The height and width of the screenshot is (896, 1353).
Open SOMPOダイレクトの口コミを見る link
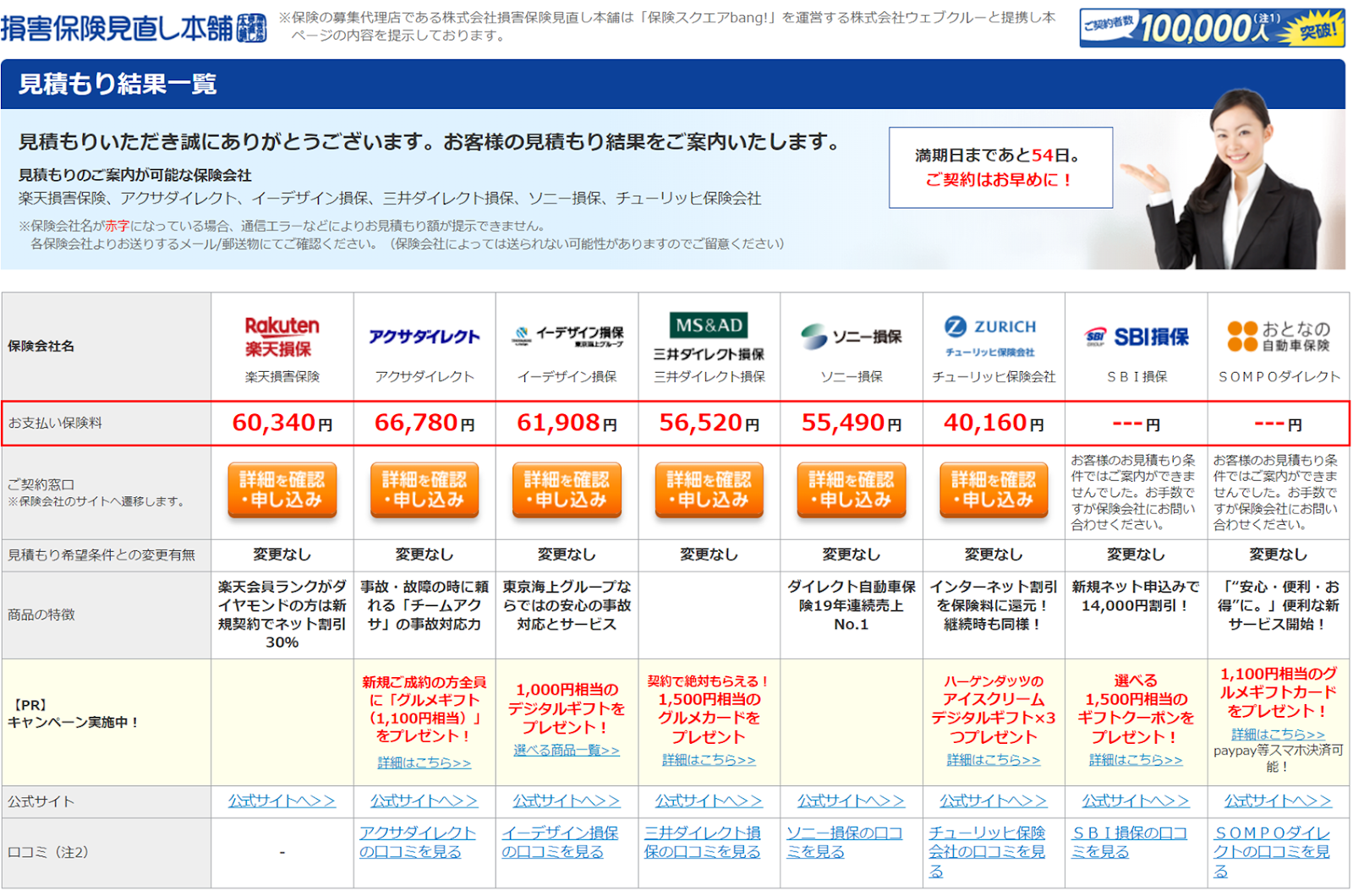point(1272,851)
